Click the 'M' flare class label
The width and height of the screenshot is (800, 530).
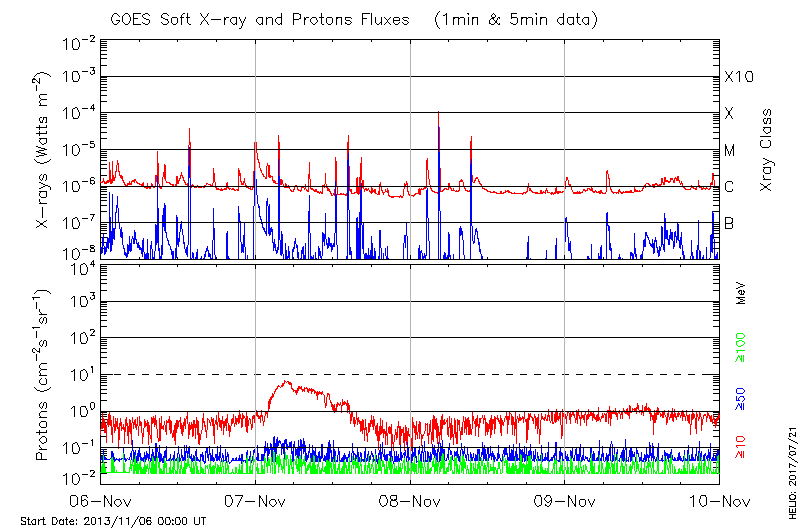(x=730, y=151)
